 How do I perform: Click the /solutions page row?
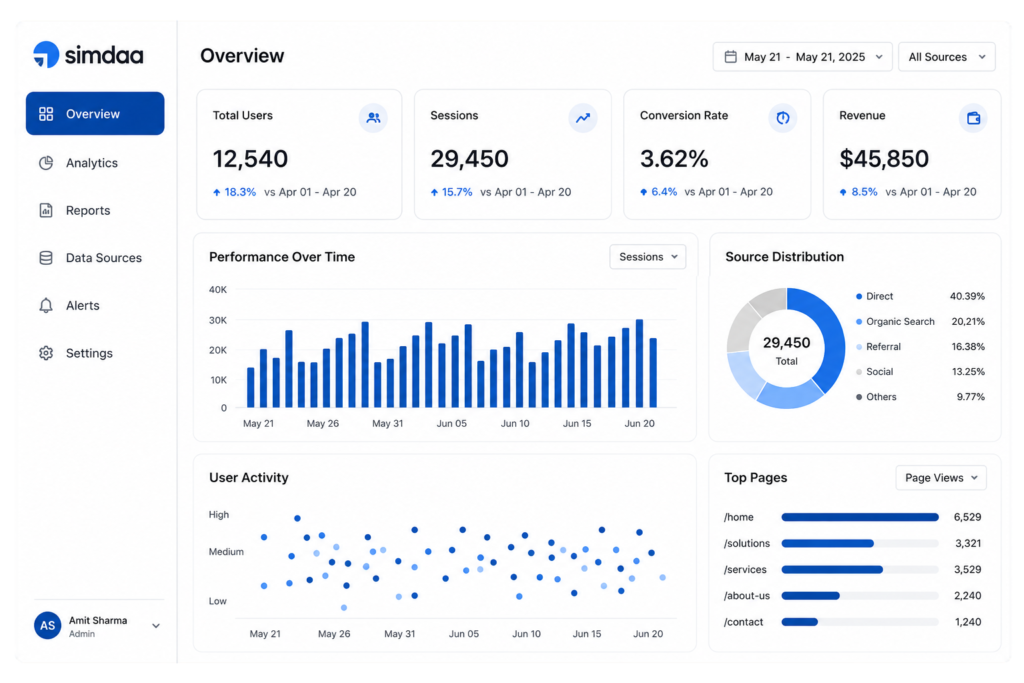point(853,543)
